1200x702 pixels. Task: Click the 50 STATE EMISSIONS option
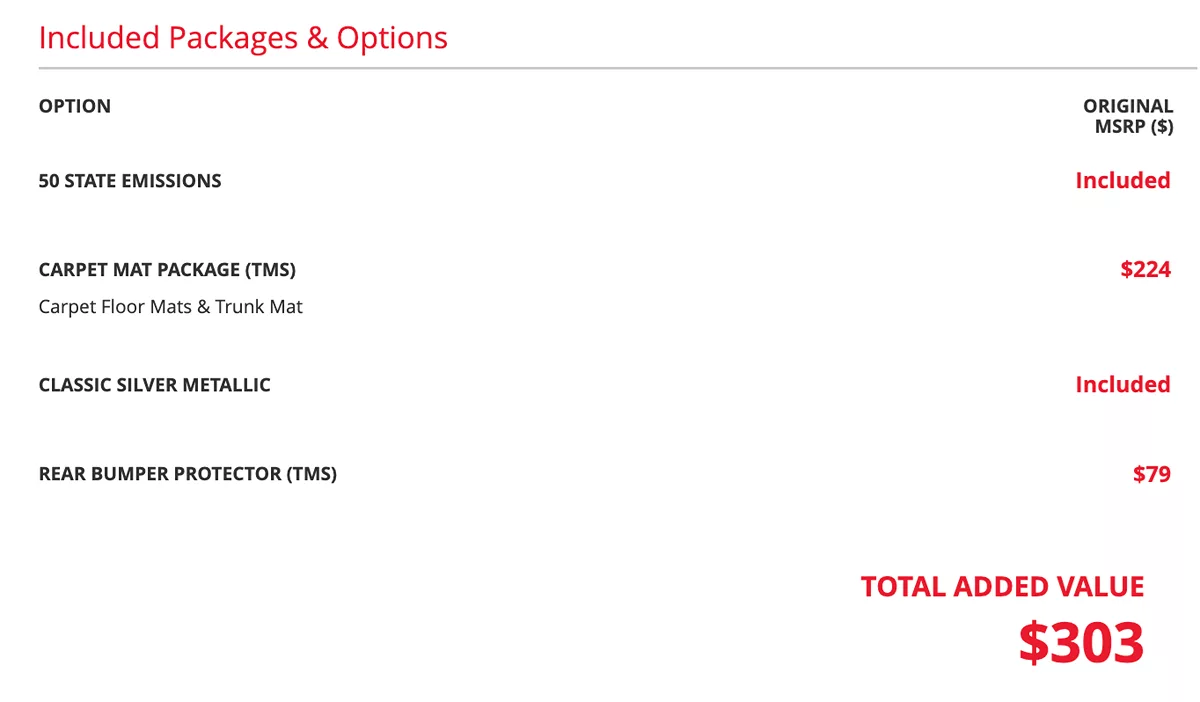[130, 181]
